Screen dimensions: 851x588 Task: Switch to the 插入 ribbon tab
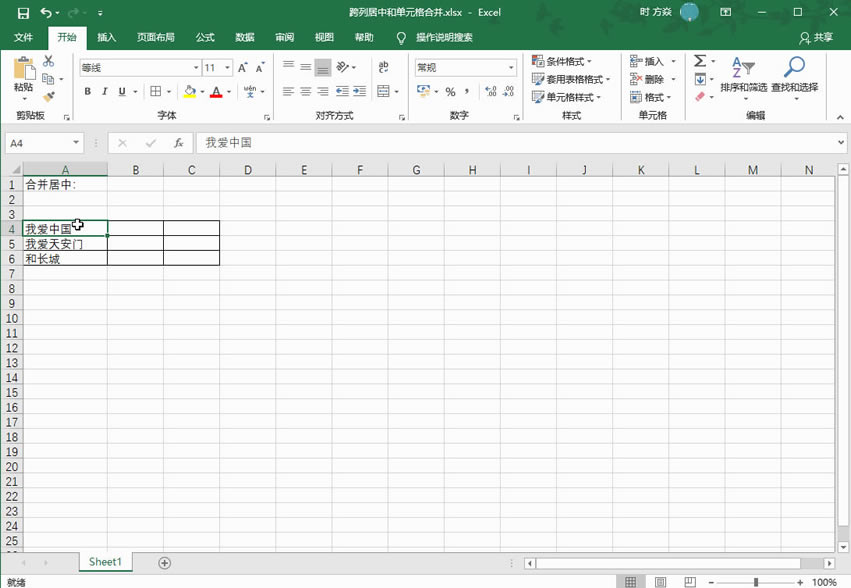click(105, 37)
